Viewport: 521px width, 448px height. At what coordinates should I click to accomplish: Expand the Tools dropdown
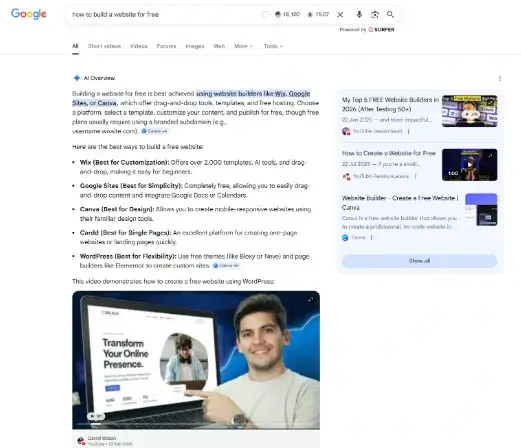[273, 46]
